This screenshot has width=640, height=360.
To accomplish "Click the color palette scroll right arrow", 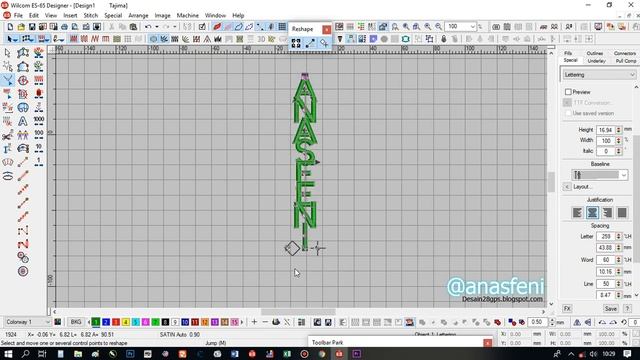I will coord(242,322).
